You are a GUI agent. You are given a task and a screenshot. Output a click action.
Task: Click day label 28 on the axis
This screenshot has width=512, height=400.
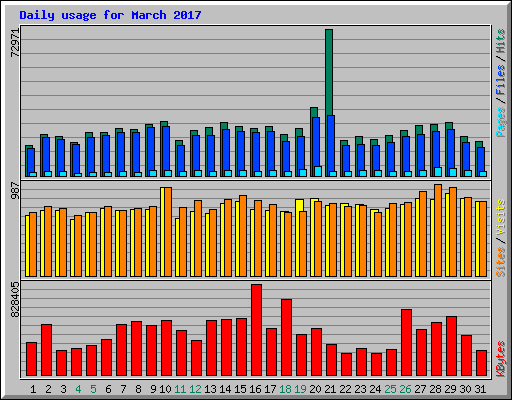tap(435, 389)
